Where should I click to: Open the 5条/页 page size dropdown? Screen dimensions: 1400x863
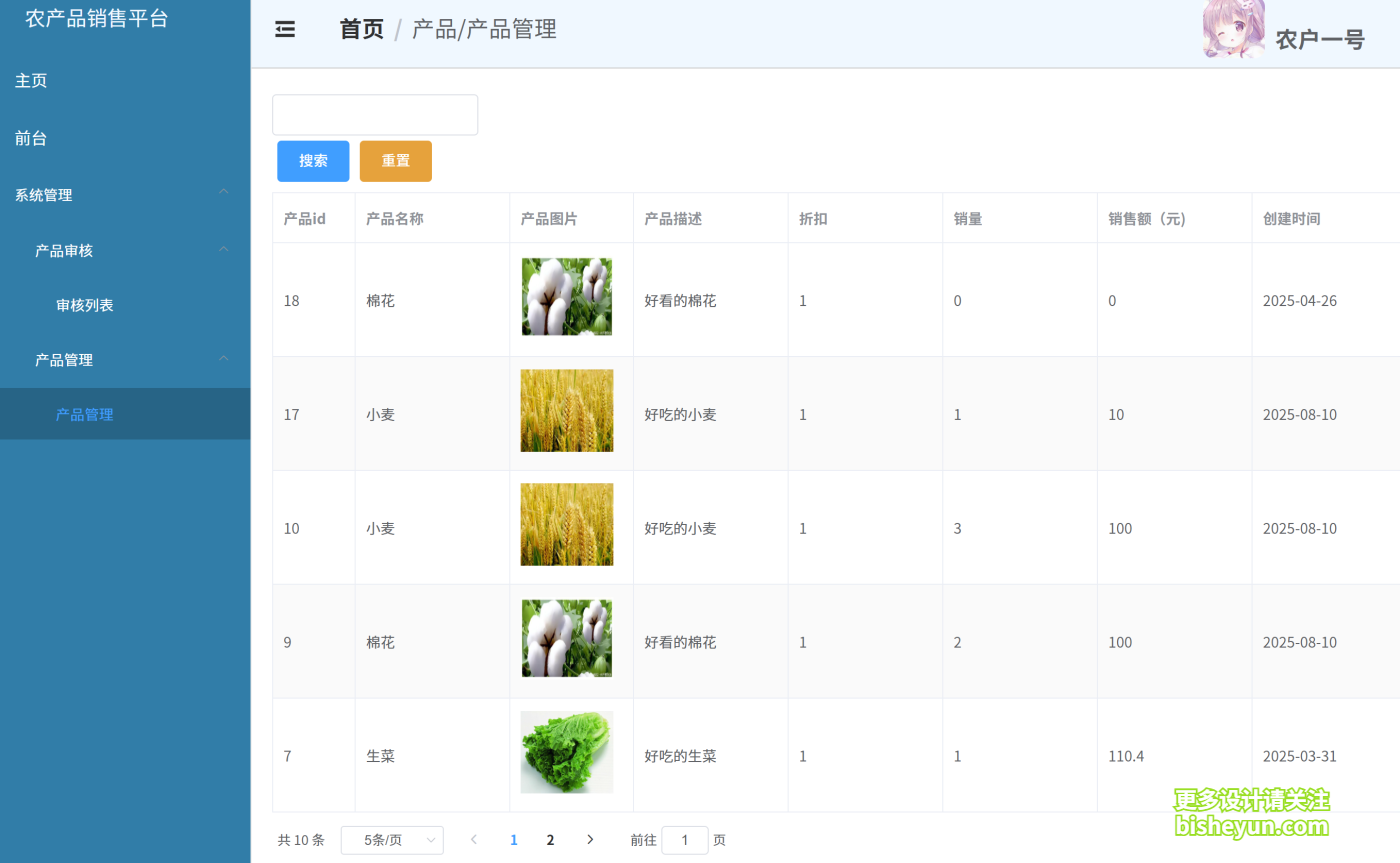(x=392, y=840)
